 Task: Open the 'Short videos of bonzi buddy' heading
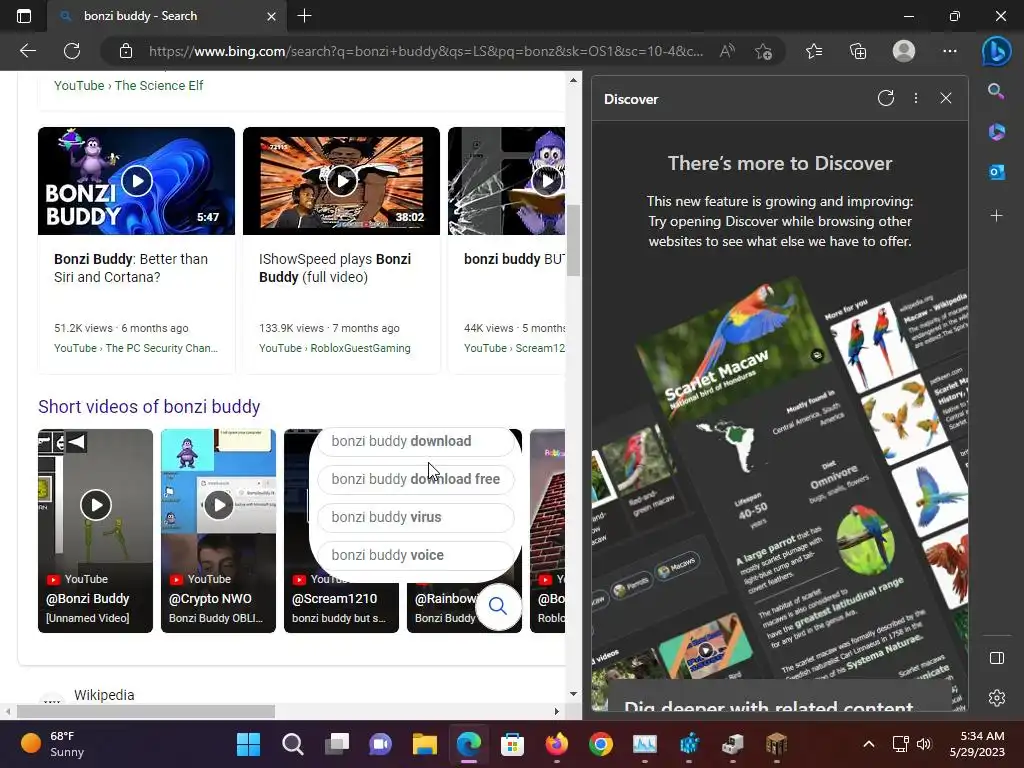149,406
